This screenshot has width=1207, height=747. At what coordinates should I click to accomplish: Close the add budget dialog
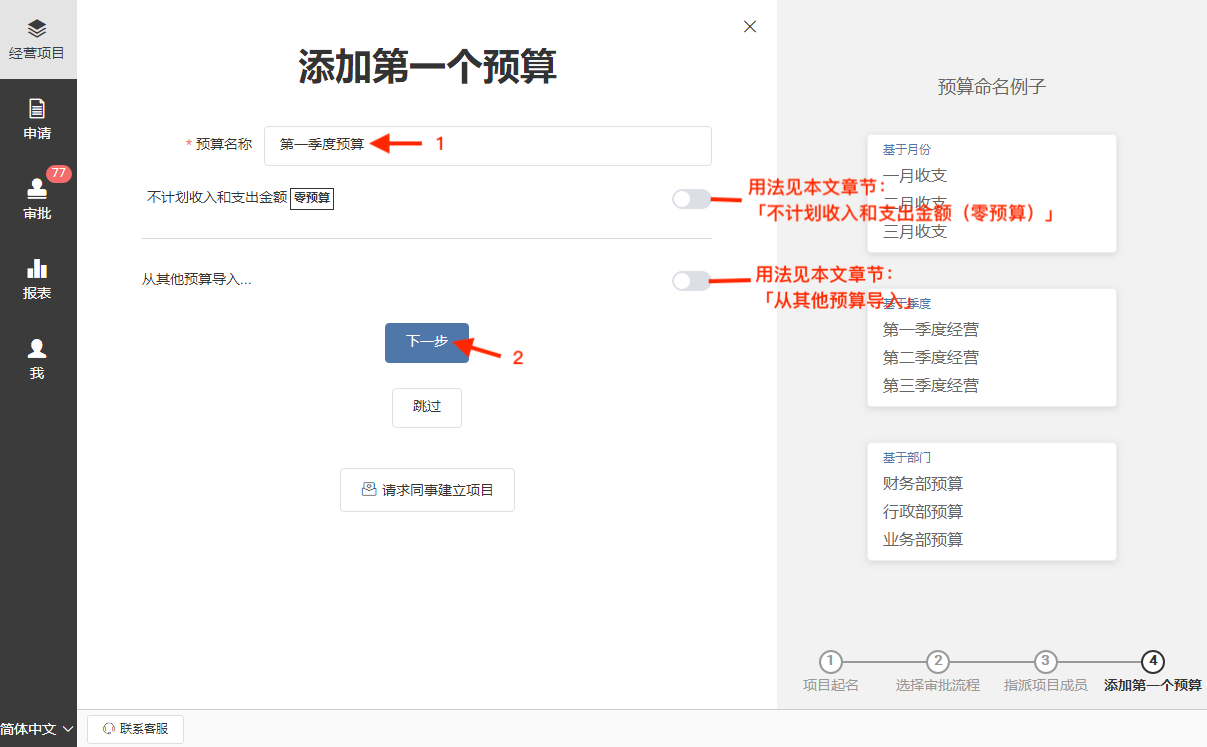[750, 27]
